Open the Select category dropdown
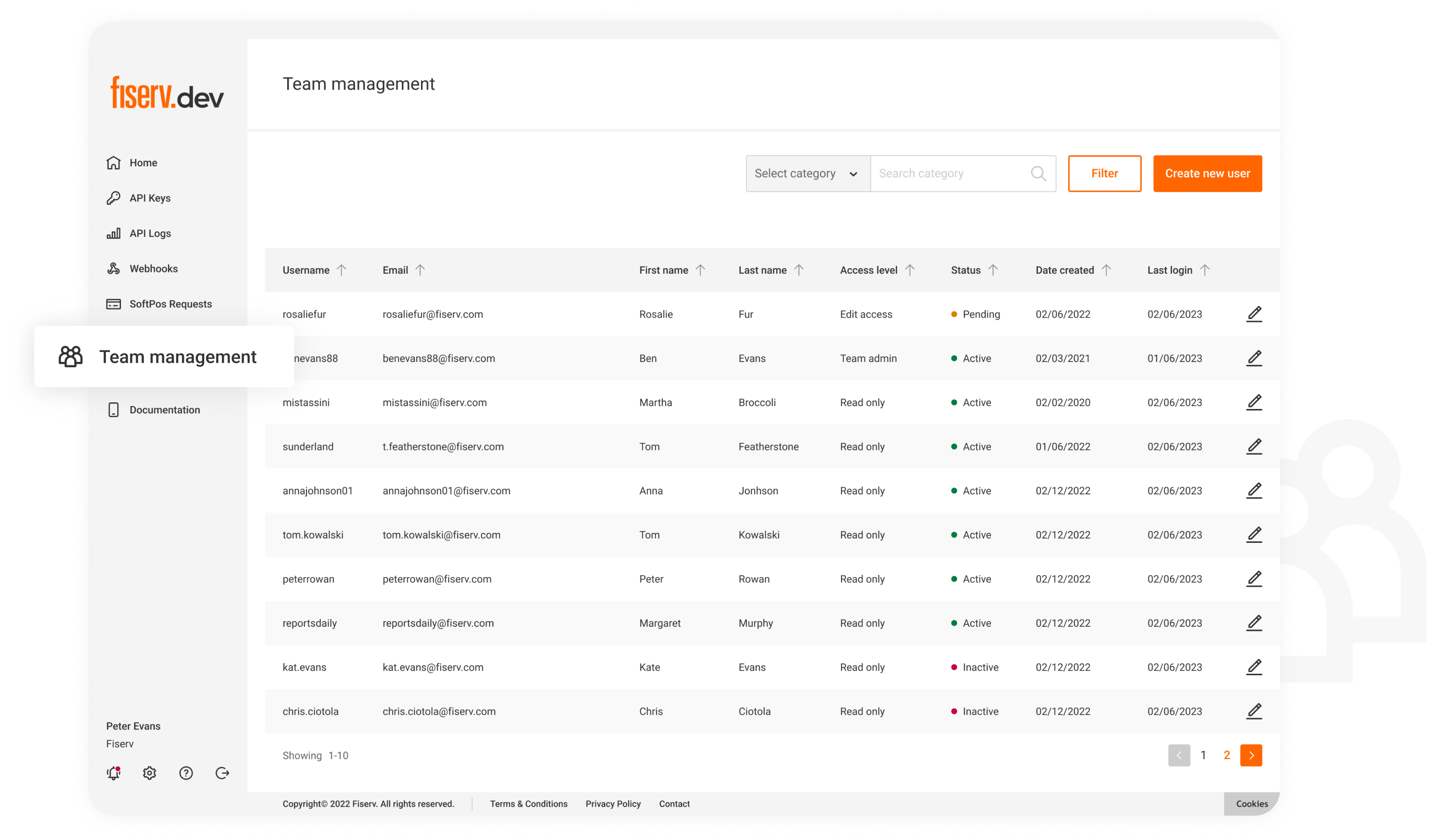Screen dimensions: 1440x840 tap(806, 173)
